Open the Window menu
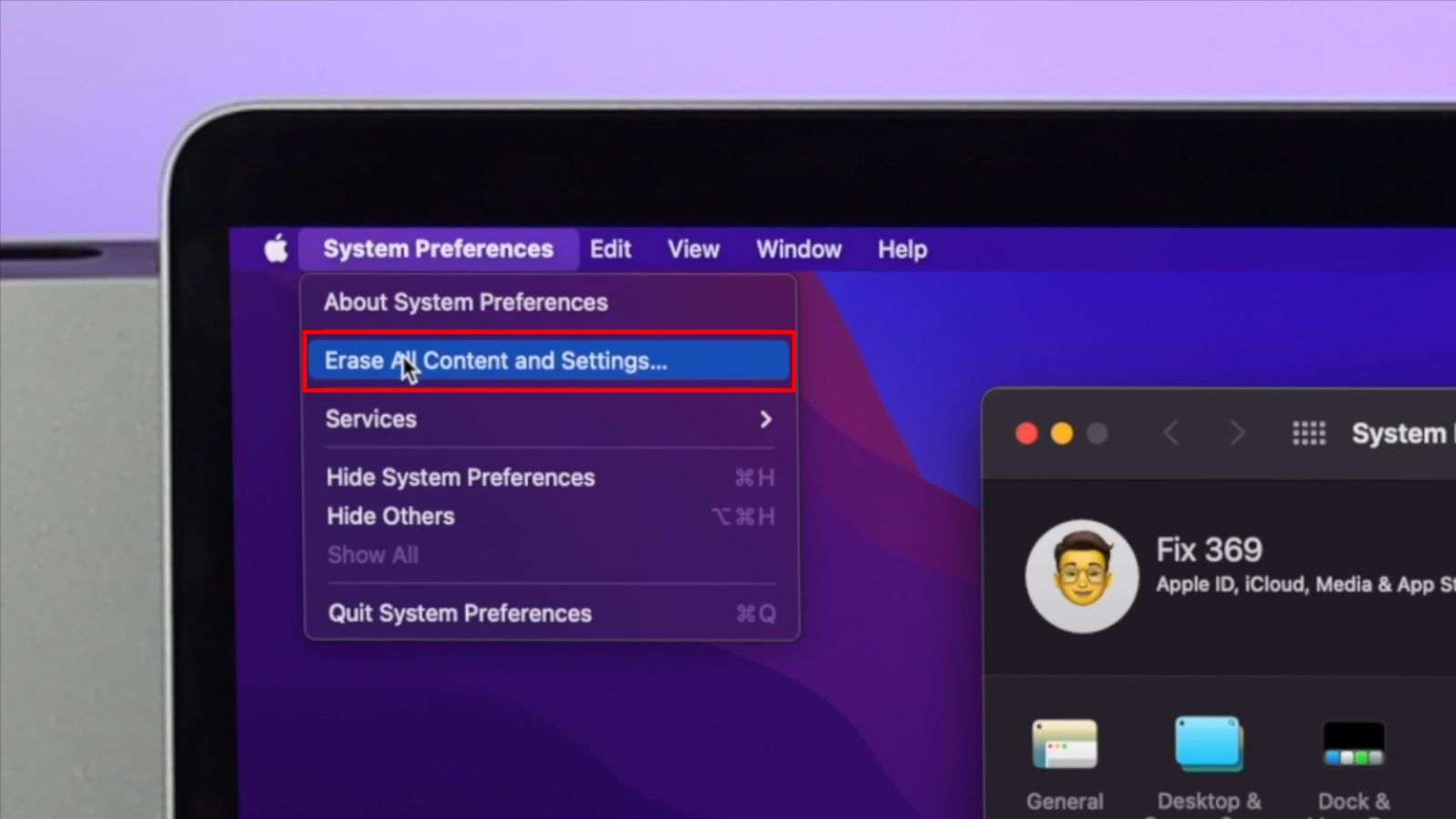This screenshot has height=819, width=1456. [798, 249]
